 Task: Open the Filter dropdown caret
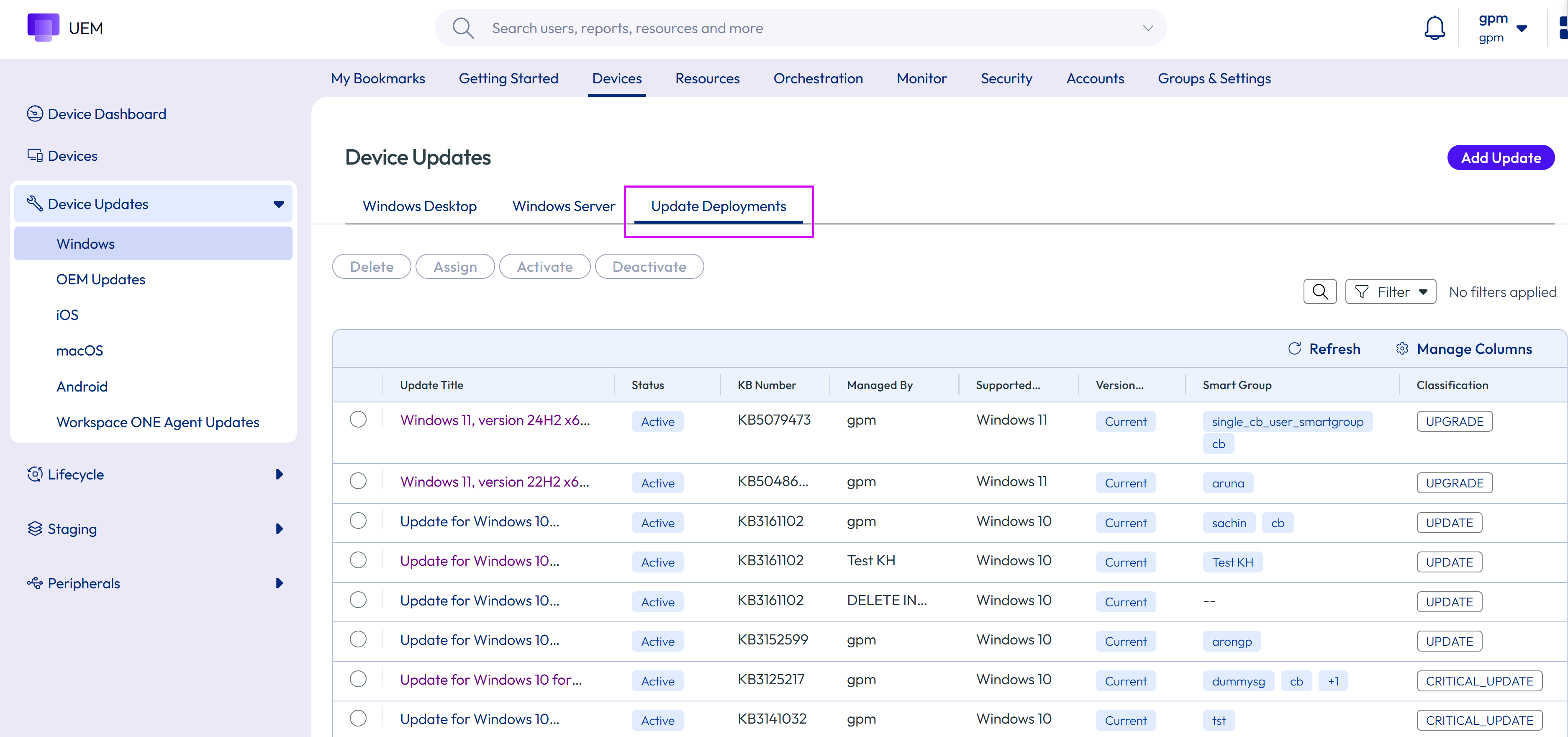1422,292
